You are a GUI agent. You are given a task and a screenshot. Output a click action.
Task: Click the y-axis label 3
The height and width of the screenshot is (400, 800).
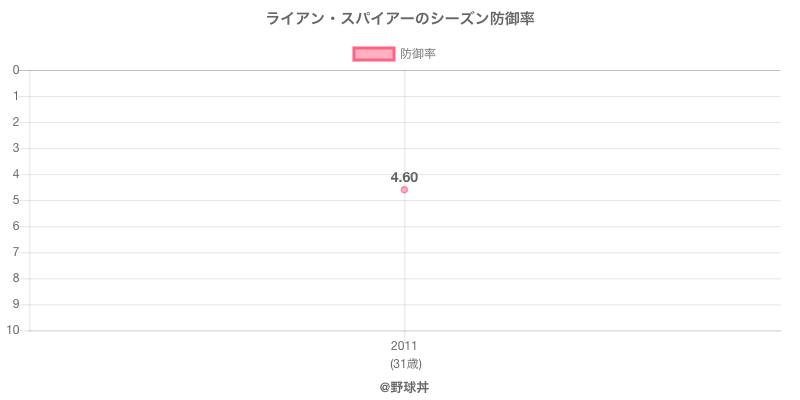[16, 148]
